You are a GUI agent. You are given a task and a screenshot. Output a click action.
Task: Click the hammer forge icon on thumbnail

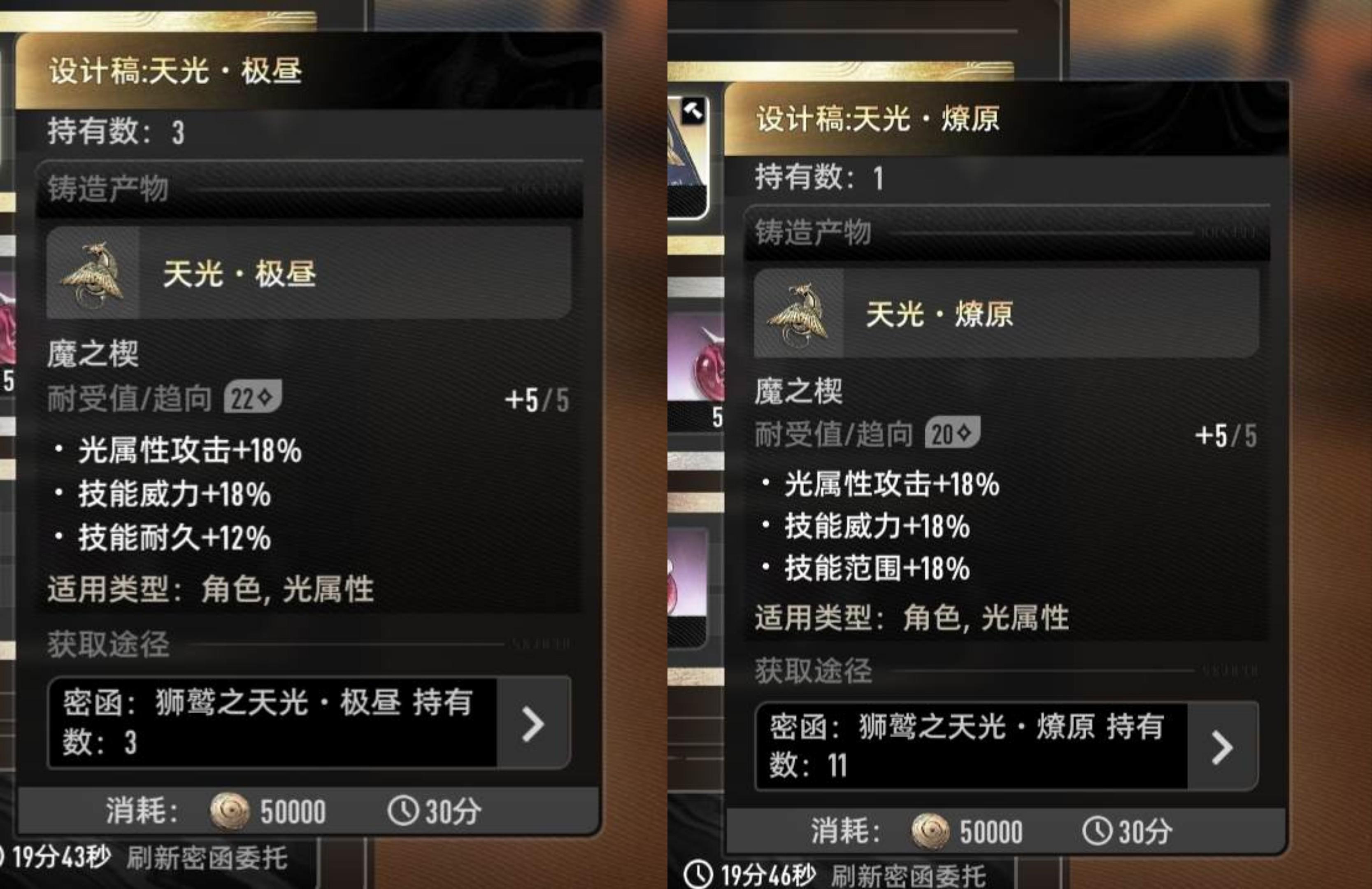tap(692, 111)
